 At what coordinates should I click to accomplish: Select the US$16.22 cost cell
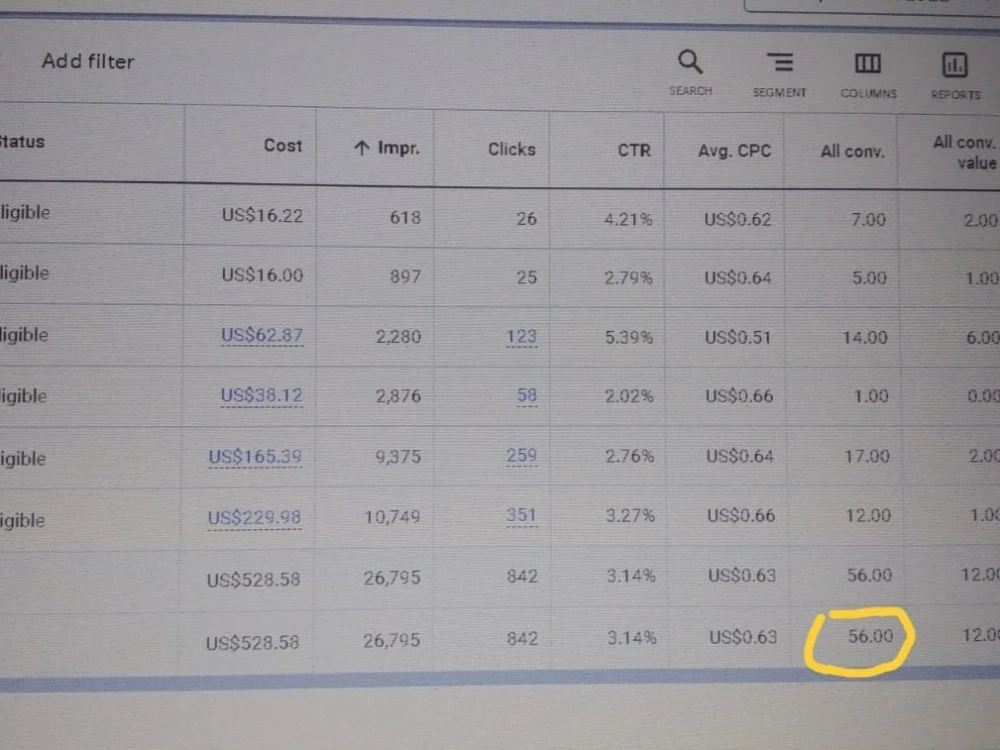coord(262,216)
